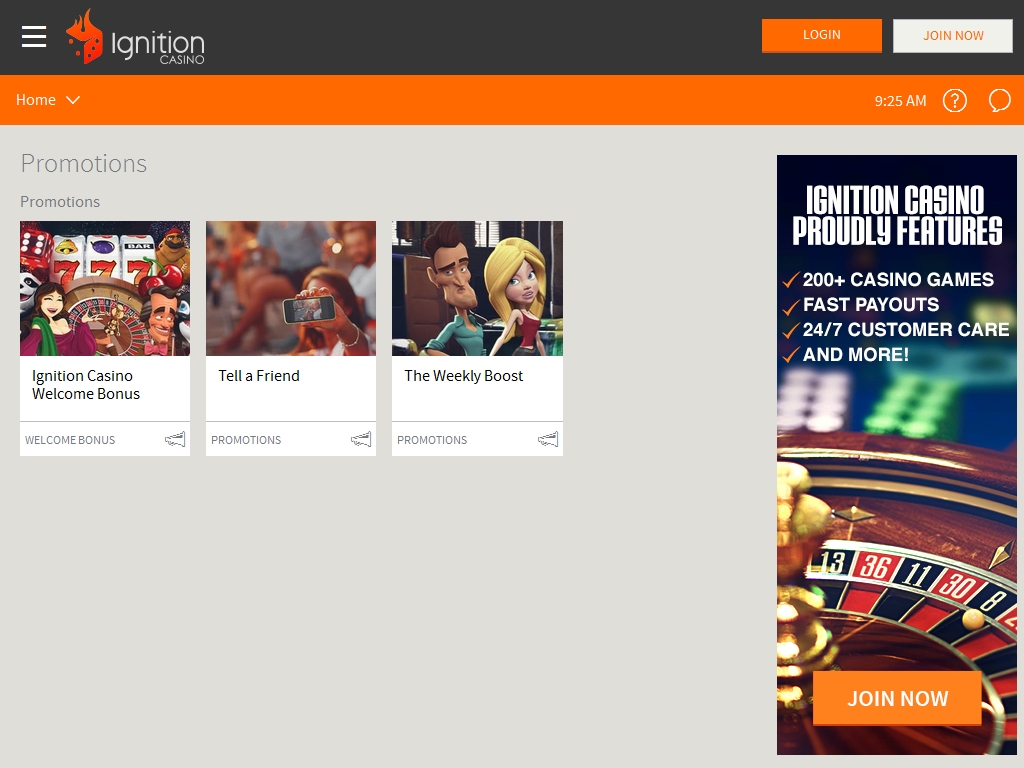Click megaphone icon on Tell a Friend card

point(361,440)
